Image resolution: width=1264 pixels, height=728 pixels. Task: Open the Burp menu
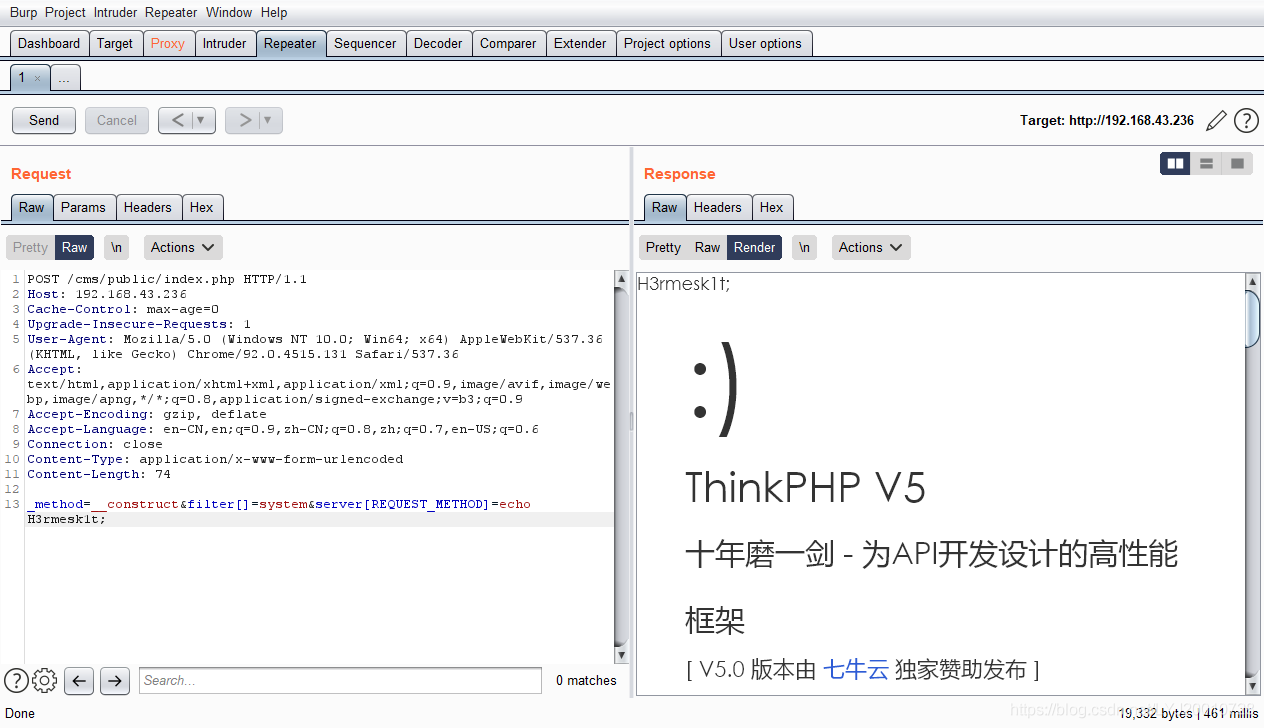pyautogui.click(x=23, y=13)
